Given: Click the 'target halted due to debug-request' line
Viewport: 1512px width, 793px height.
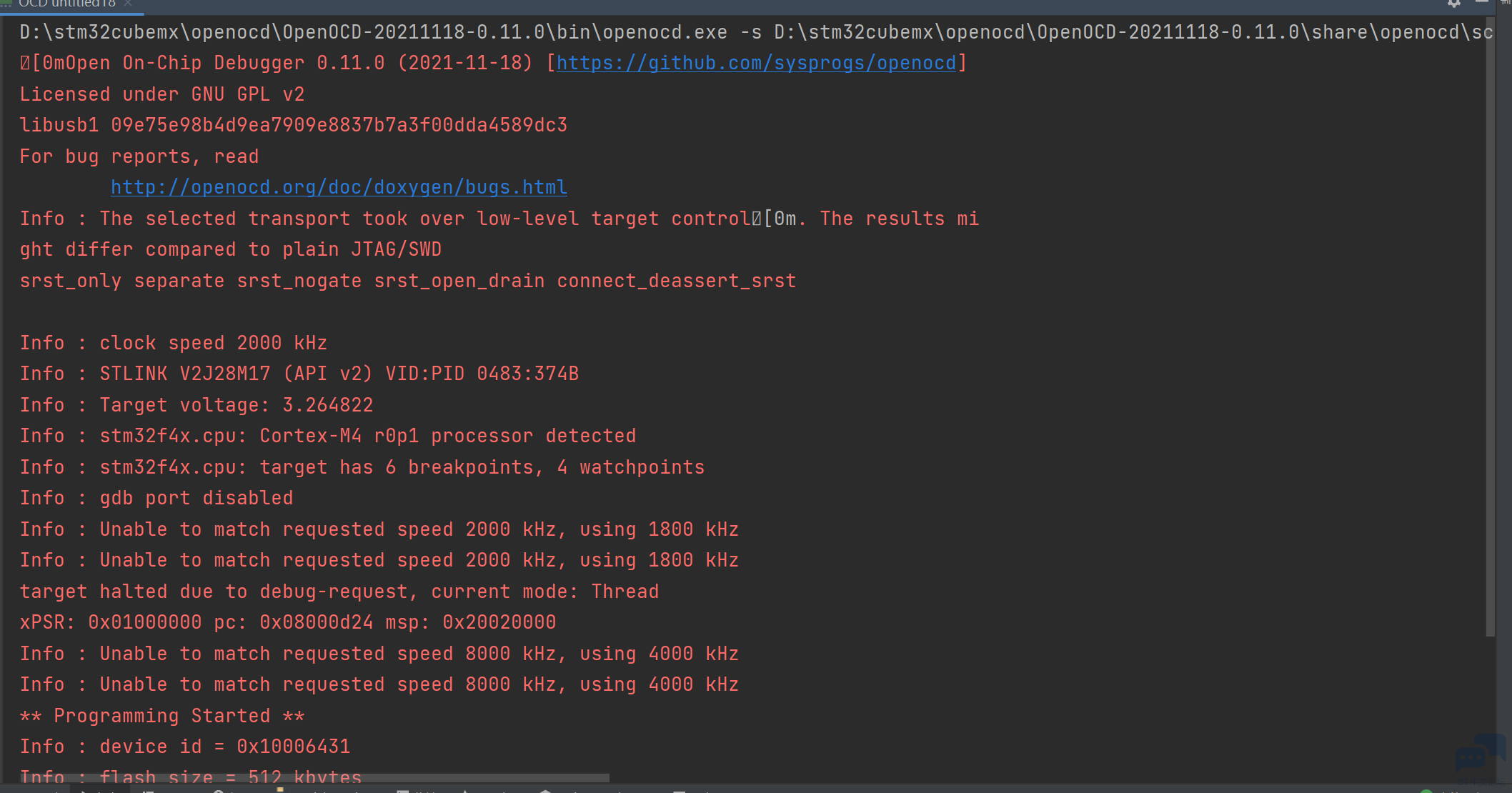Looking at the screenshot, I should [x=339, y=592].
